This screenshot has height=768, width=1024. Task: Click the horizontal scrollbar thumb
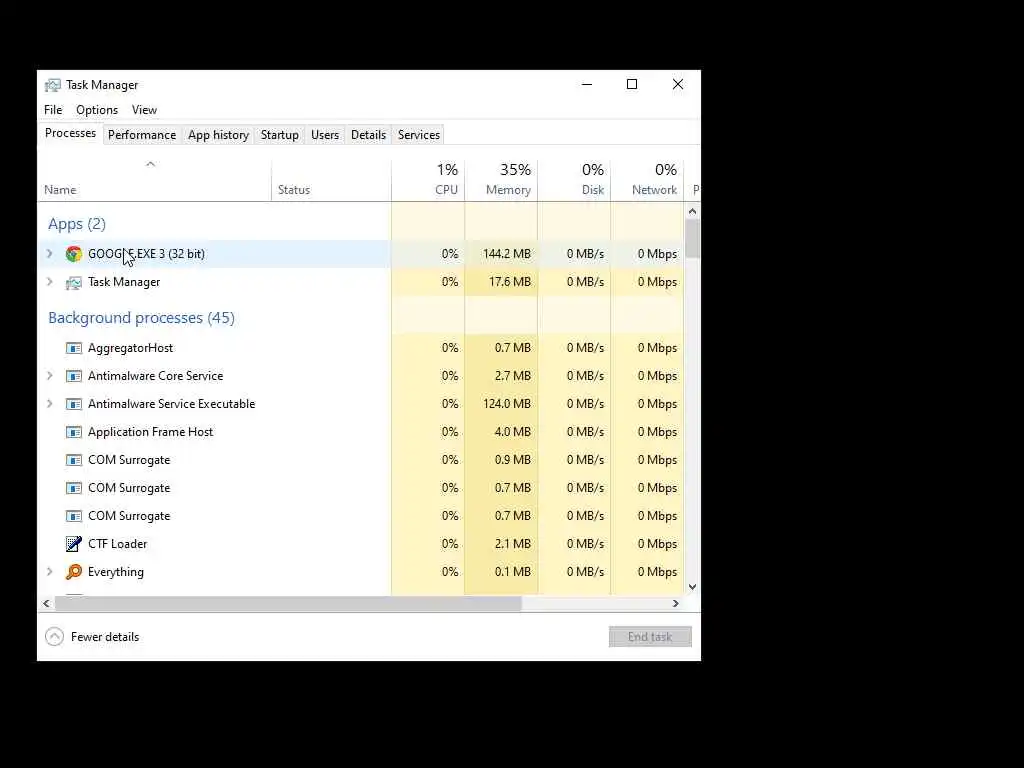(288, 603)
